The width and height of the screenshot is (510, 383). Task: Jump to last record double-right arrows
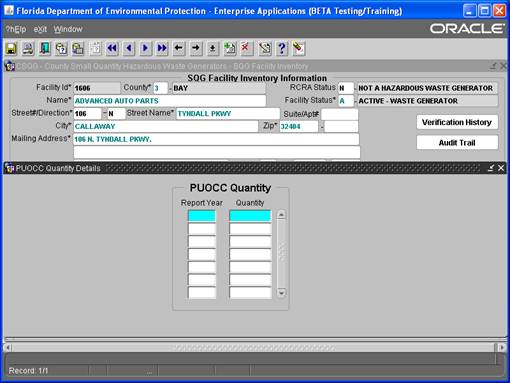coord(162,49)
